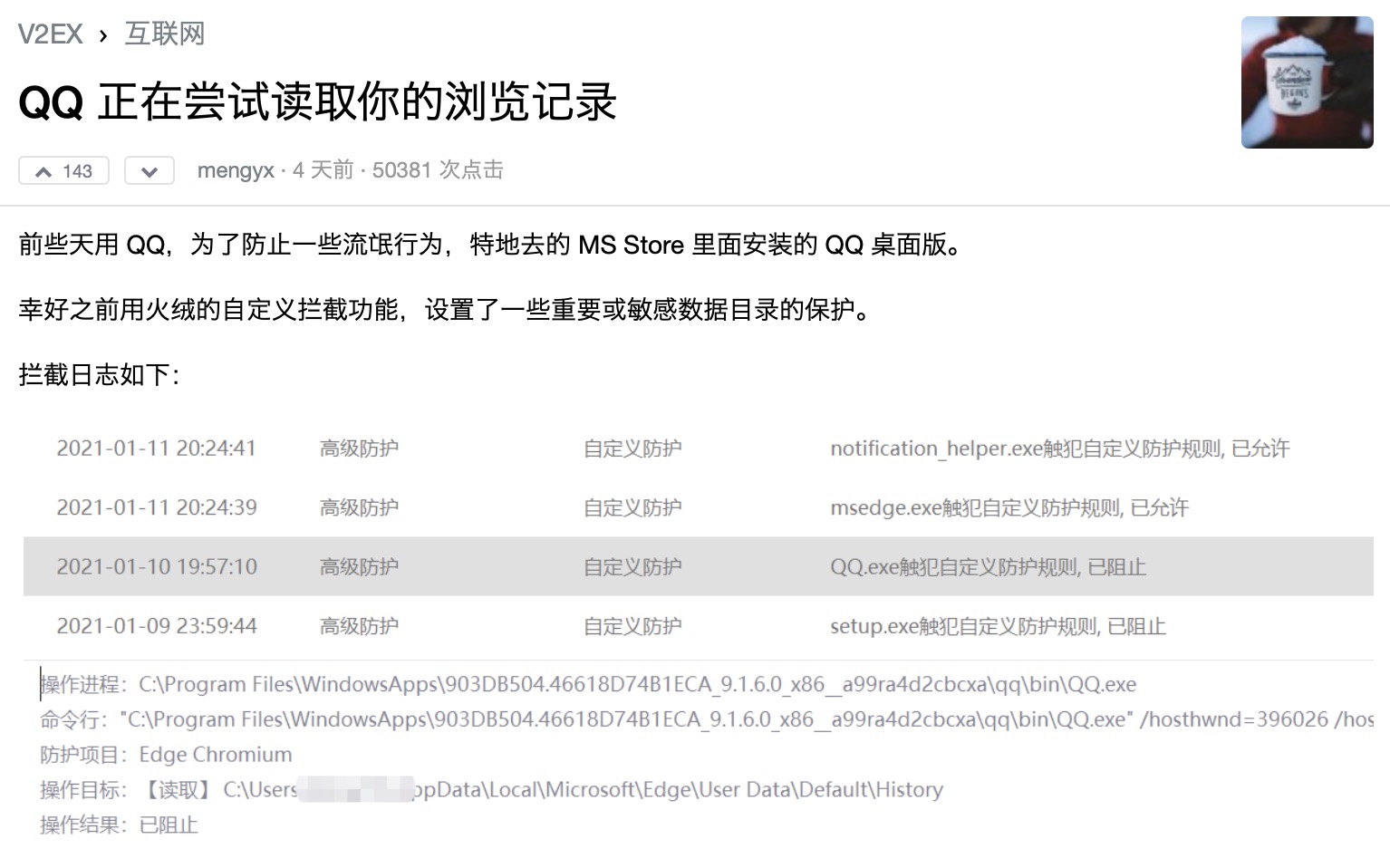
Task: Click the 命令行 command line text
Action: coord(707,719)
